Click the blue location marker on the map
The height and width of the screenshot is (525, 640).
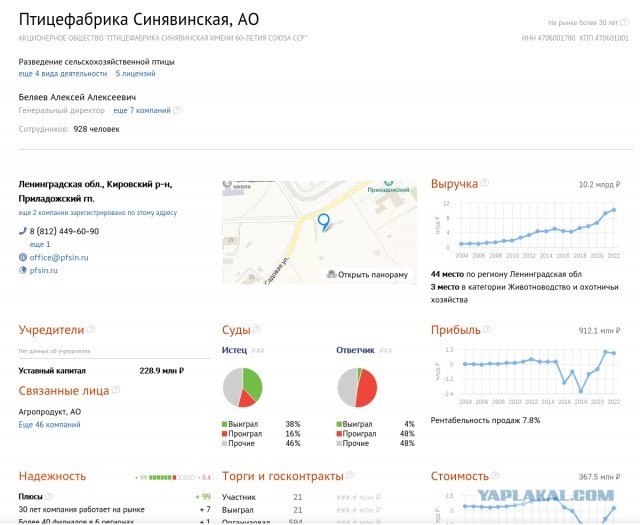point(324,222)
